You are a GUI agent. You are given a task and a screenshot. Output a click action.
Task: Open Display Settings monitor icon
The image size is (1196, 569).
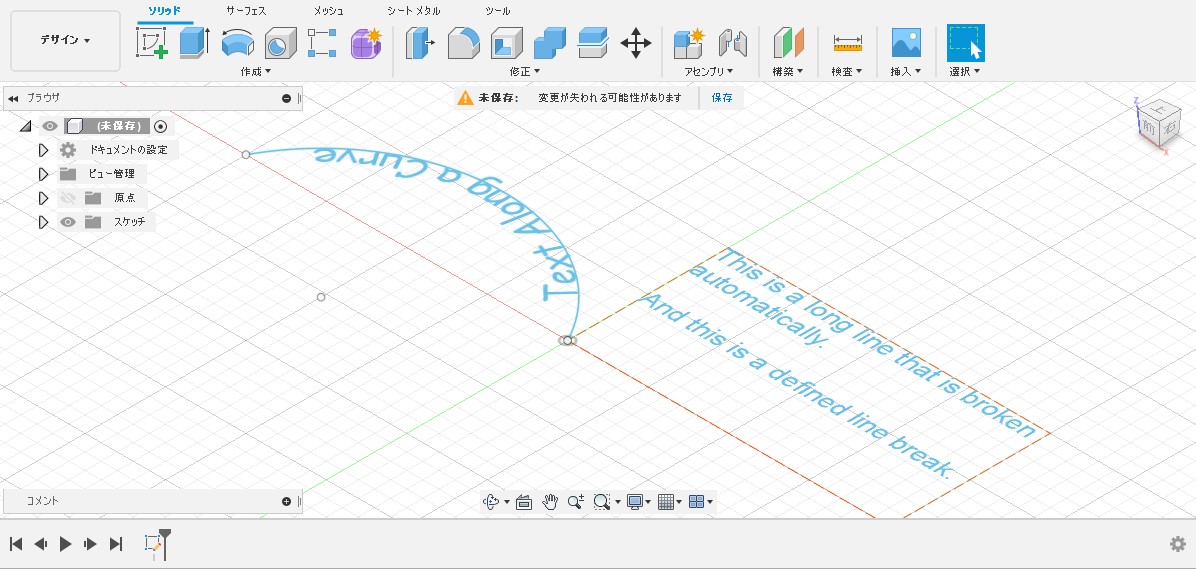[x=634, y=502]
